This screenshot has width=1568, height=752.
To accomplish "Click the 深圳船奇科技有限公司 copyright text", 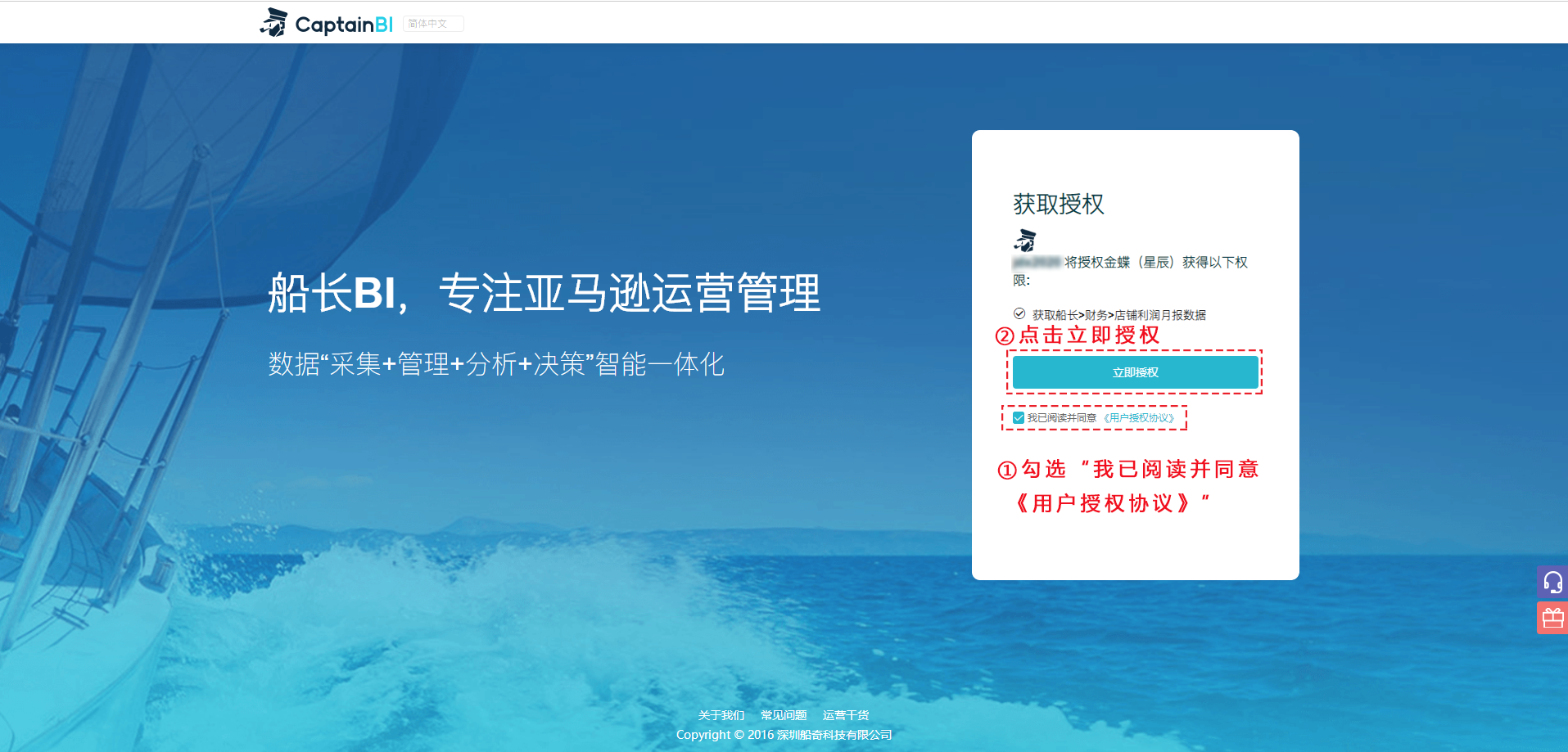I will point(834,735).
